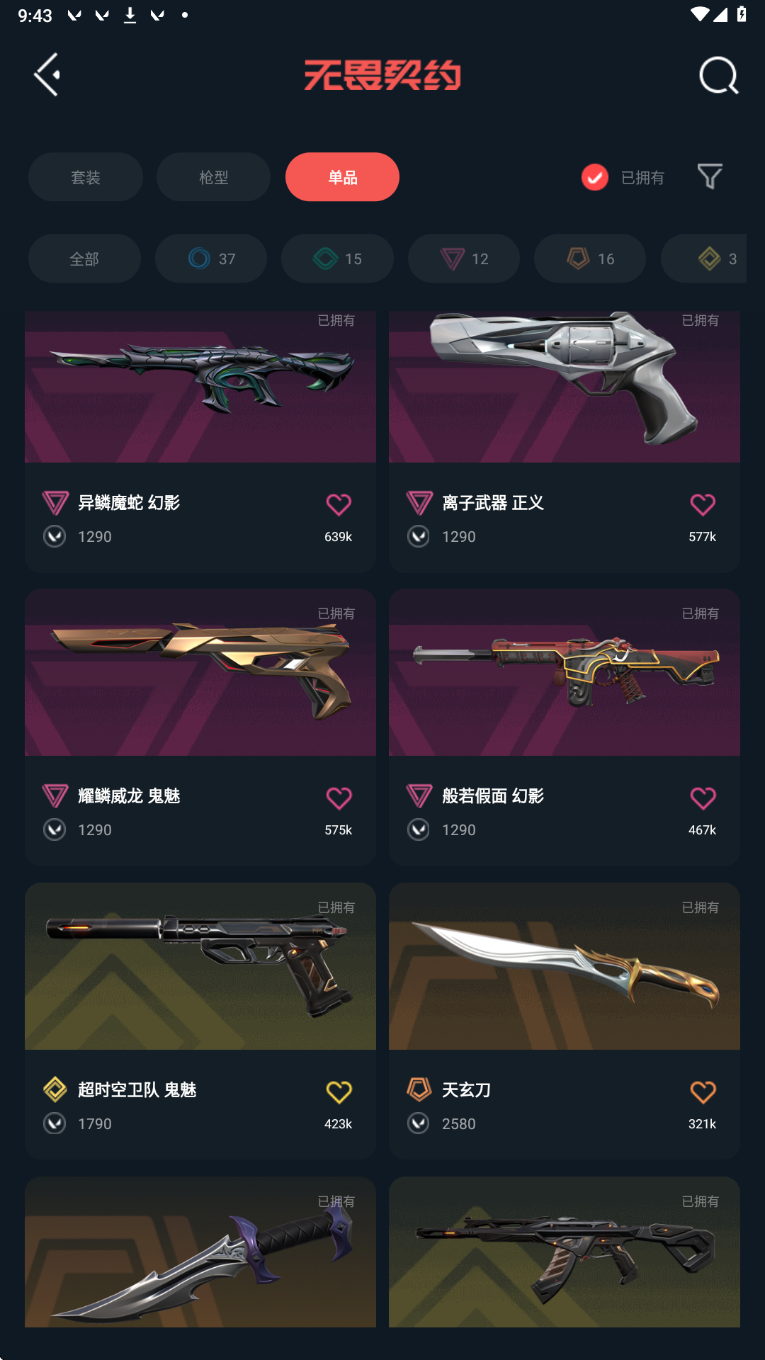
Task: Filter by pink triangle tier 12
Action: coord(464,259)
